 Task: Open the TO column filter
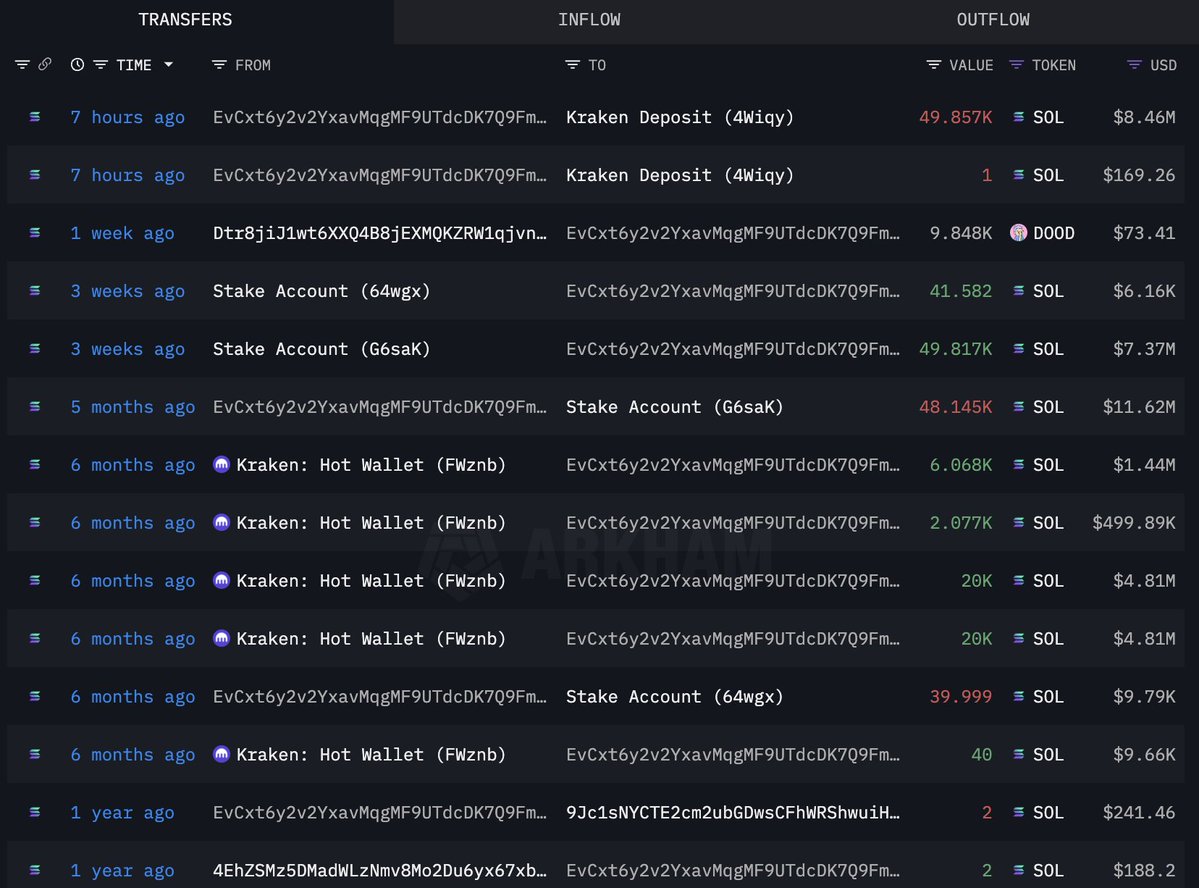[x=572, y=65]
